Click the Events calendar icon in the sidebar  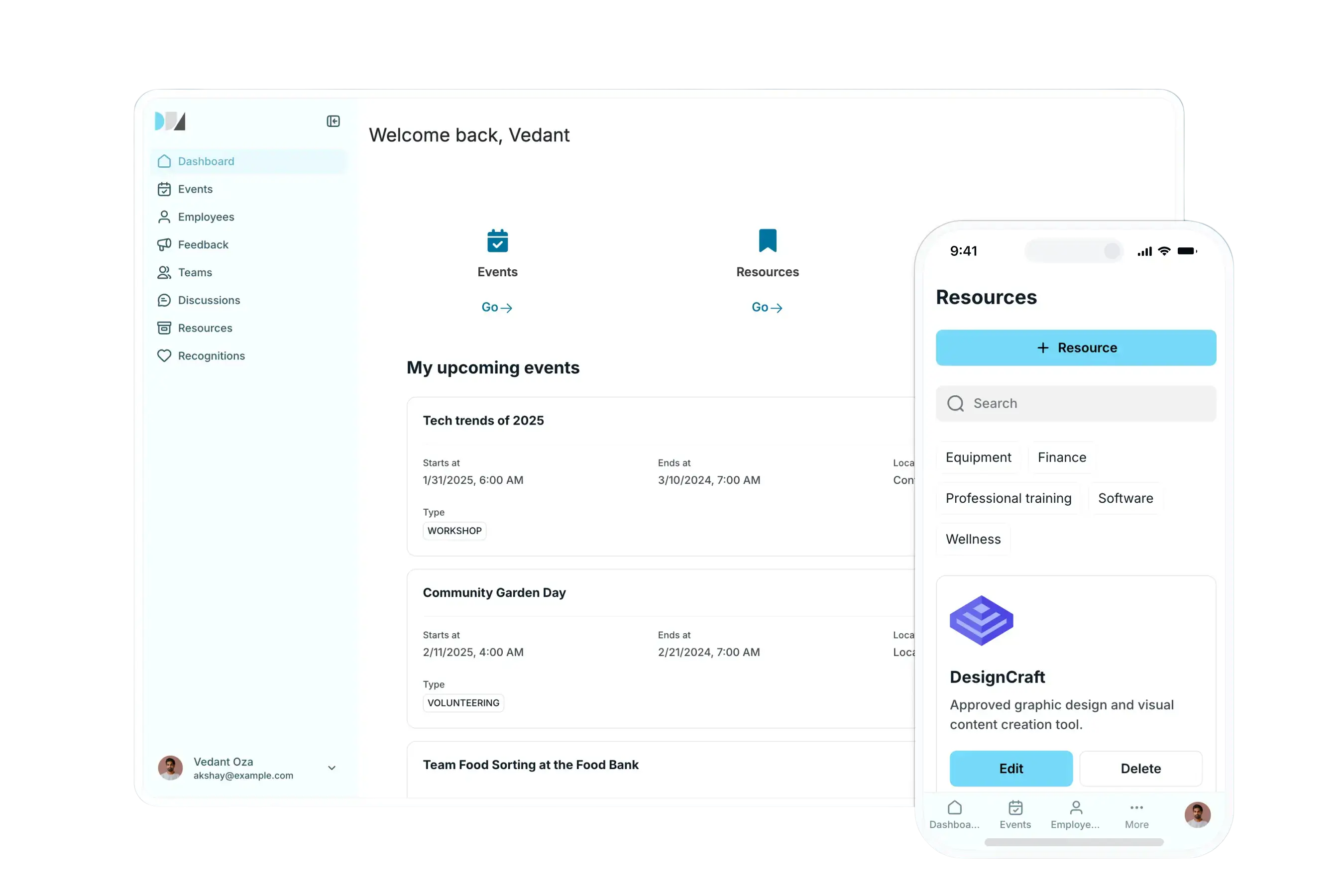click(164, 189)
